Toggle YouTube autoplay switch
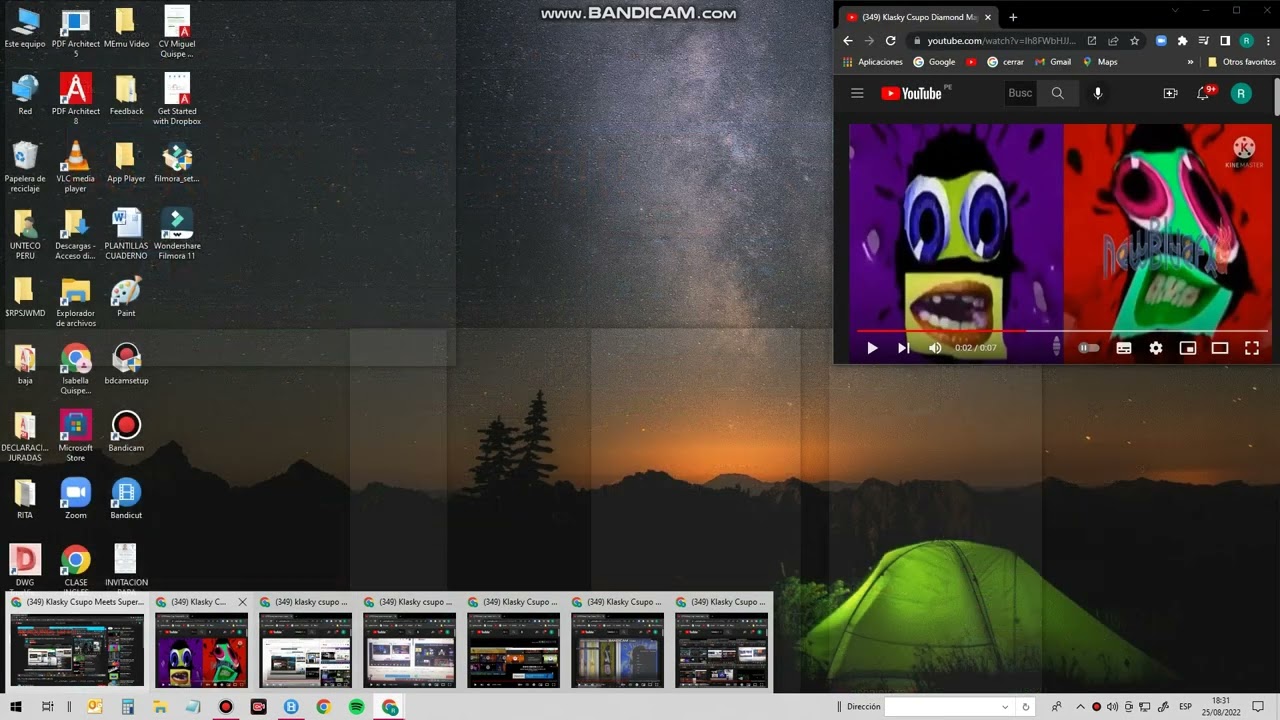 pos(1089,348)
